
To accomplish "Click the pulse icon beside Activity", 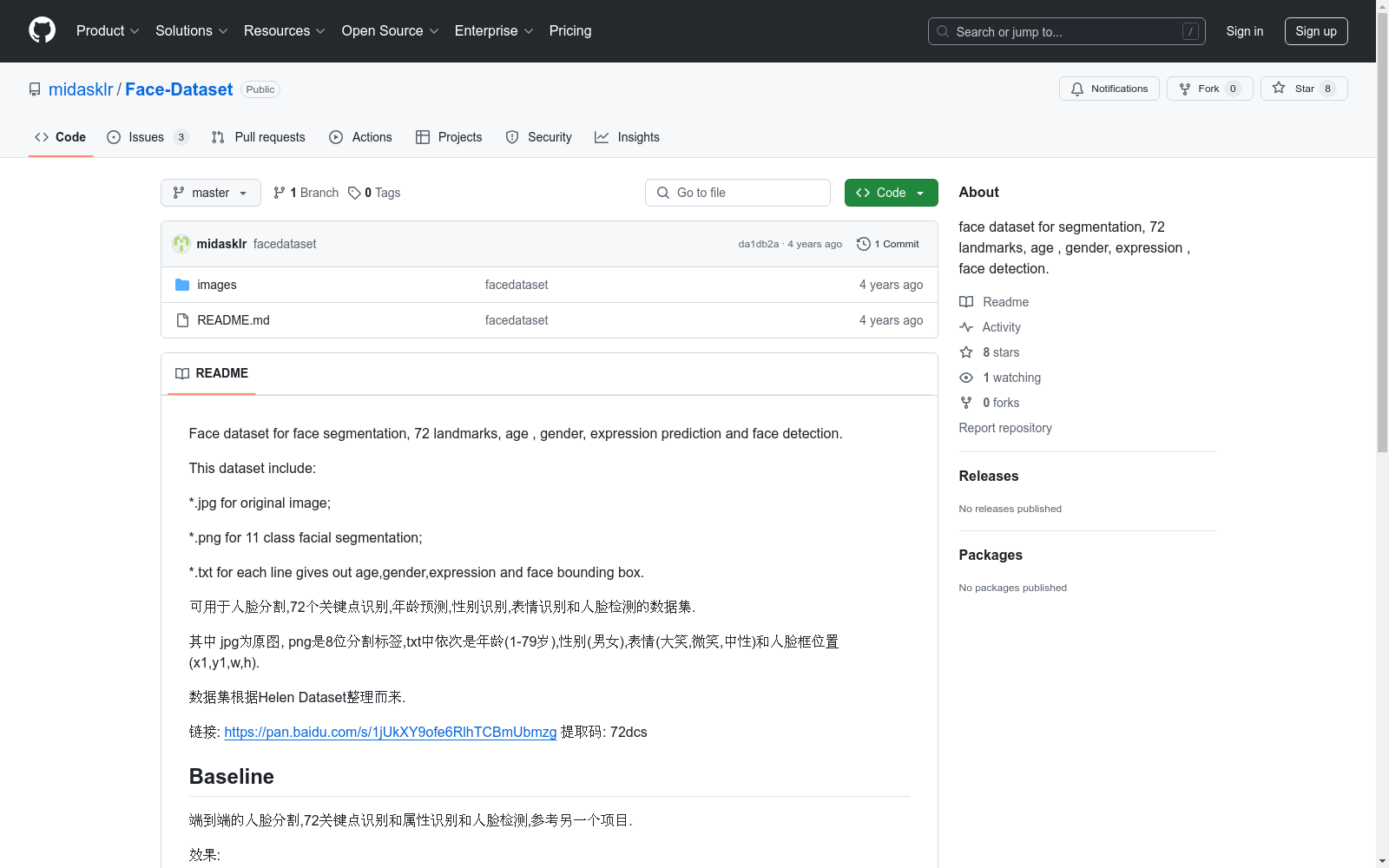I will pyautogui.click(x=966, y=327).
